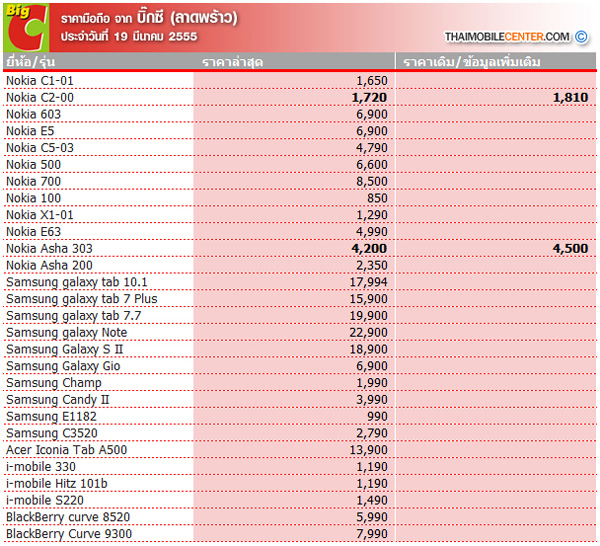Select the Samsung E1182 row
600x546 pixels.
click(x=51, y=417)
